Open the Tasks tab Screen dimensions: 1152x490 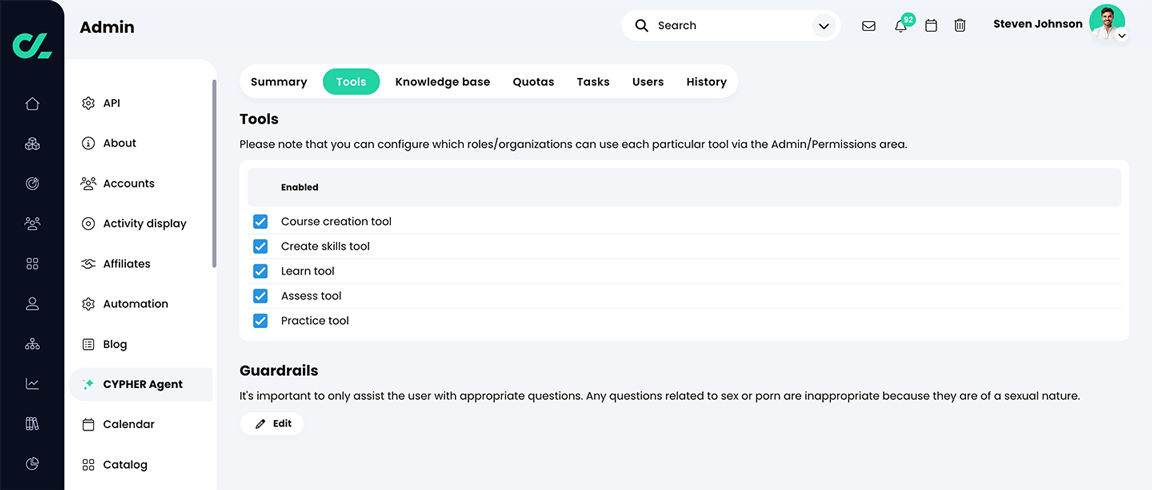click(593, 82)
